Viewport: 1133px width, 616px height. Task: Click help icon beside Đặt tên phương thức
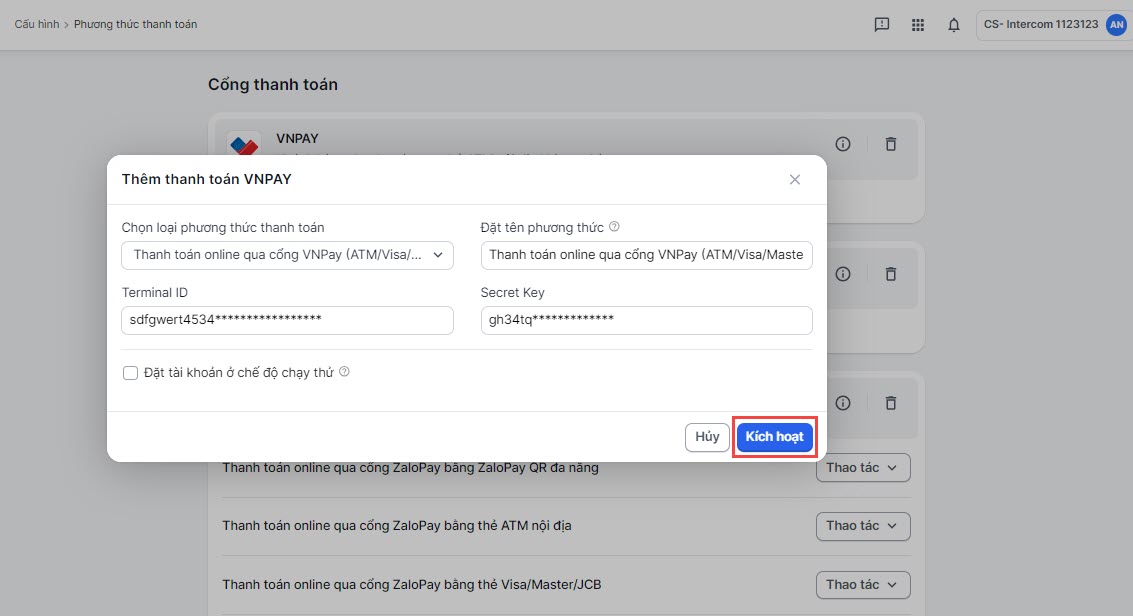pyautogui.click(x=614, y=227)
